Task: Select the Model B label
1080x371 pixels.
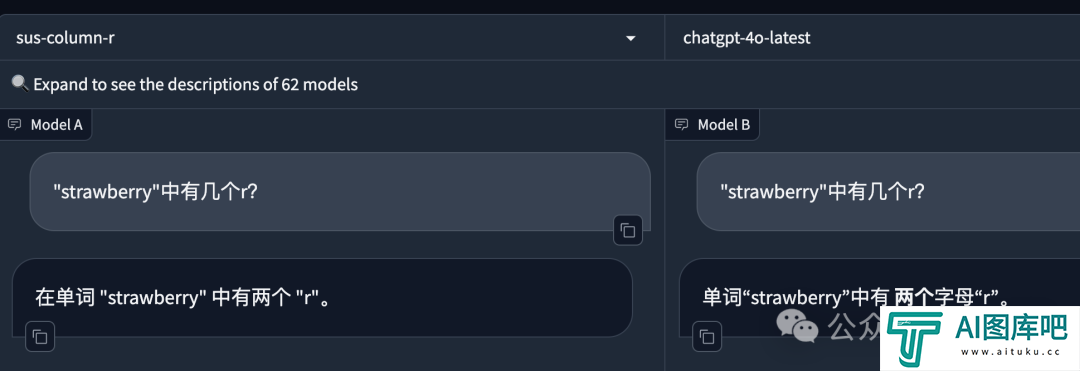Action: pos(724,125)
